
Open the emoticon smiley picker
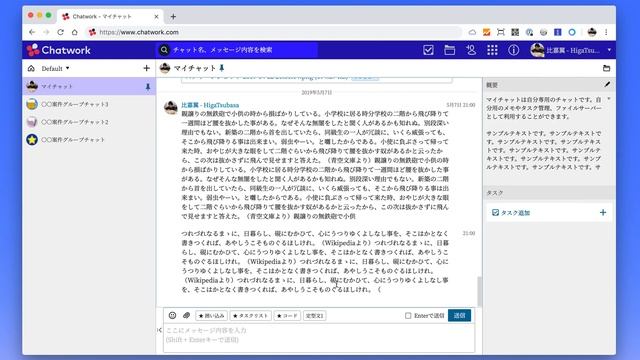[172, 315]
